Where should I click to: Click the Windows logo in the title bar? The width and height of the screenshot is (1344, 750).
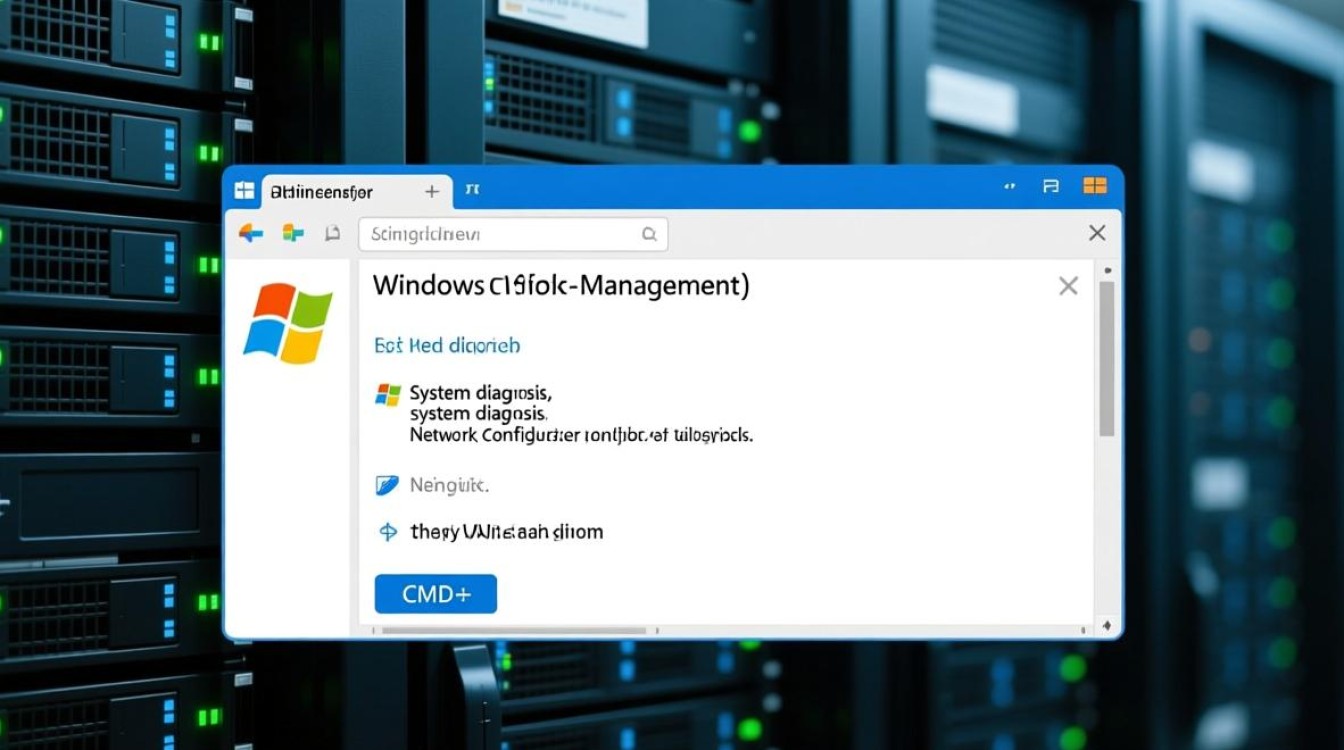pos(244,190)
